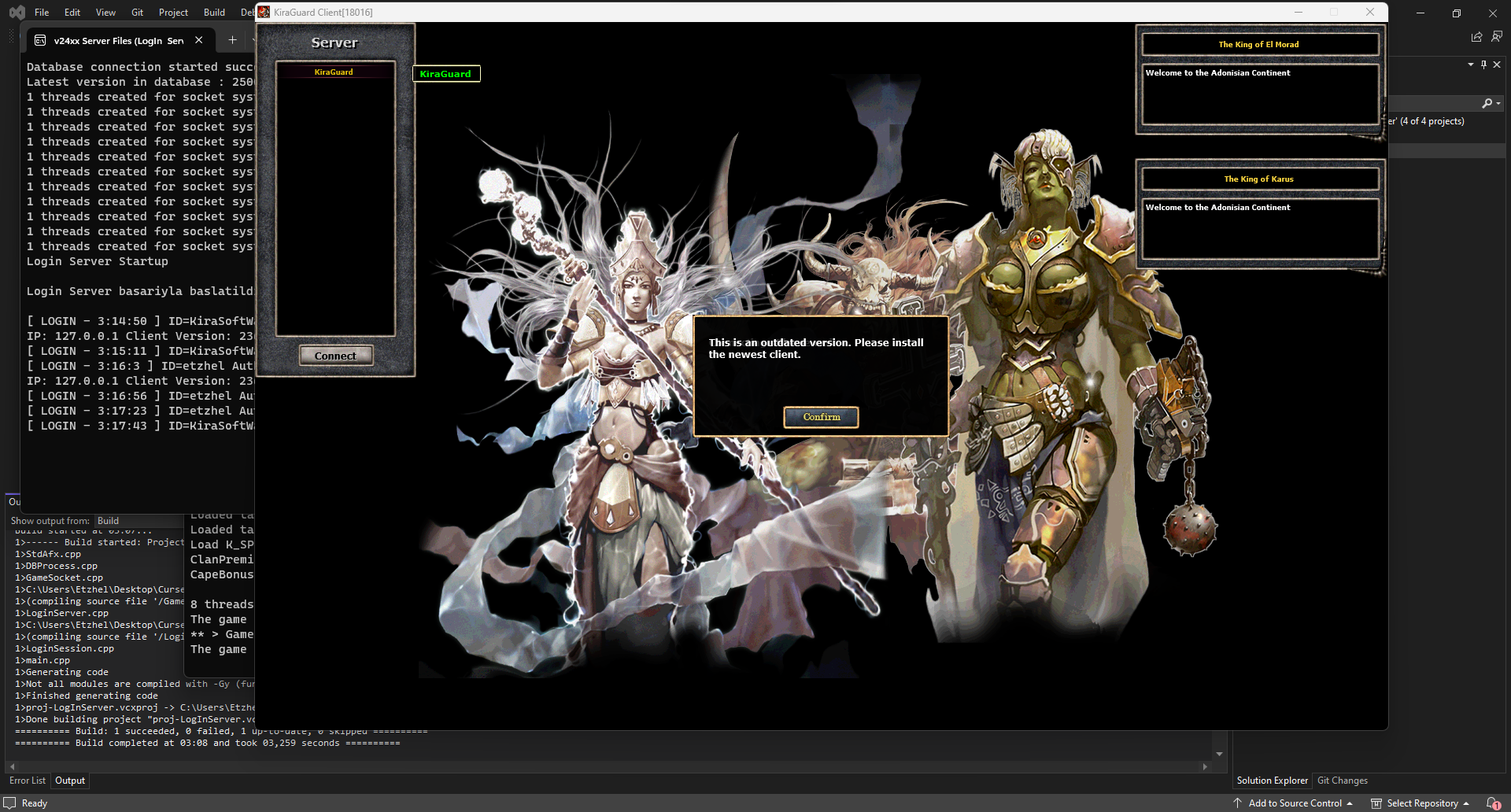The height and width of the screenshot is (812, 1511).
Task: Switch to the Solution Explorer tab
Action: point(1272,781)
